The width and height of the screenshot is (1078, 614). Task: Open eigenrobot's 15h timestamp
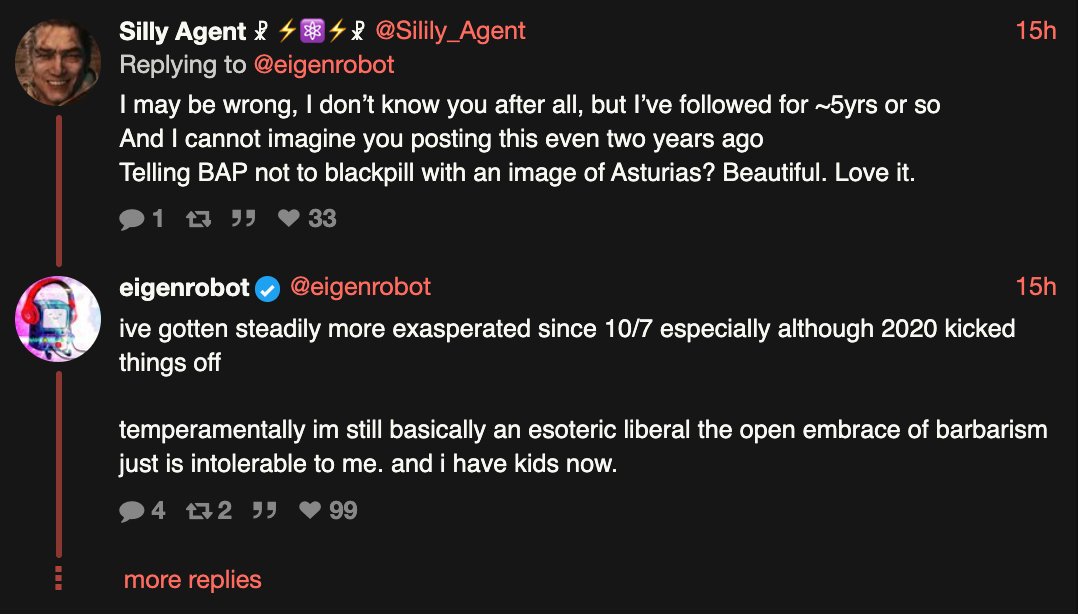tap(1035, 288)
